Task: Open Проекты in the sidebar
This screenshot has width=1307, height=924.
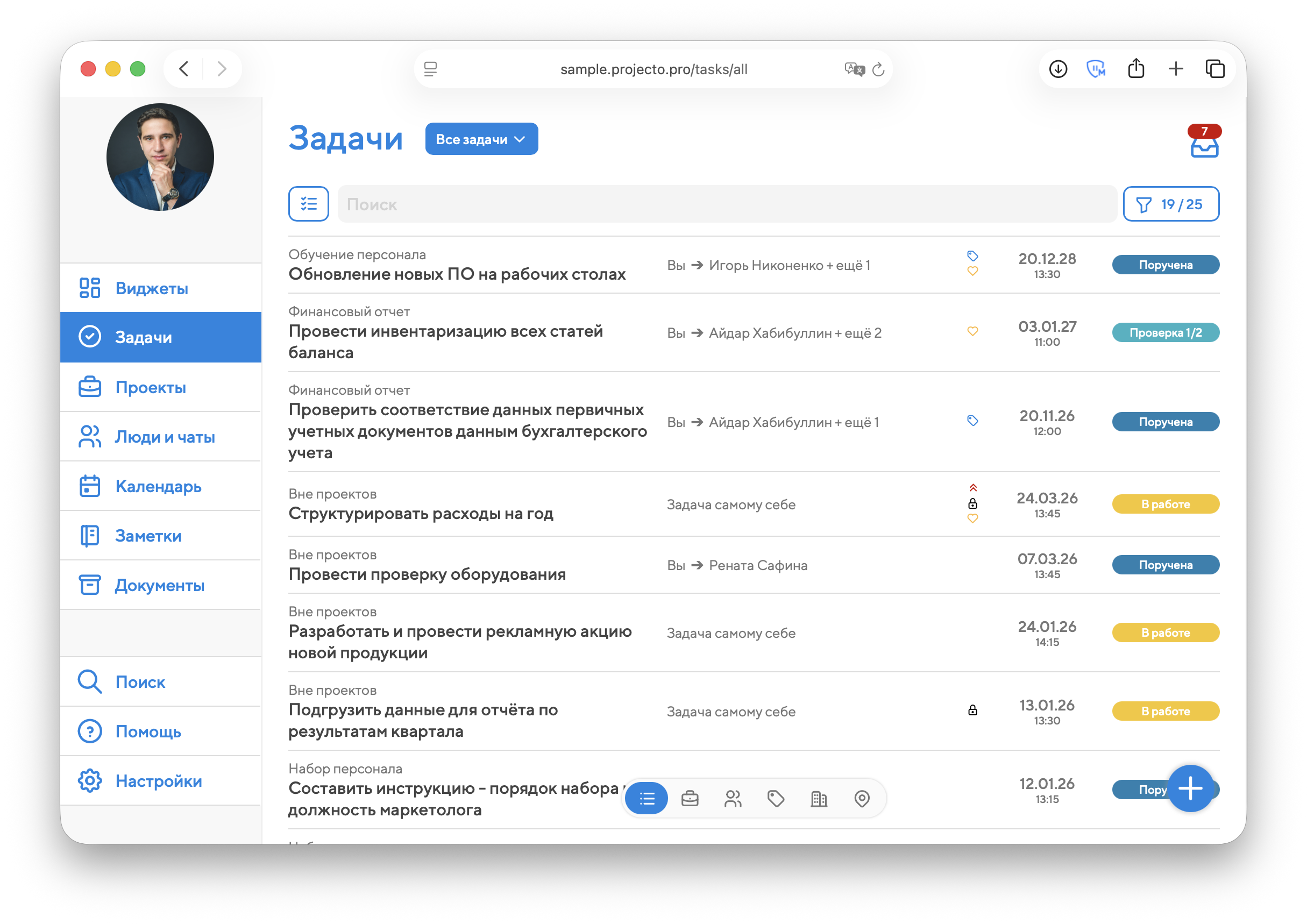Action: coord(150,387)
